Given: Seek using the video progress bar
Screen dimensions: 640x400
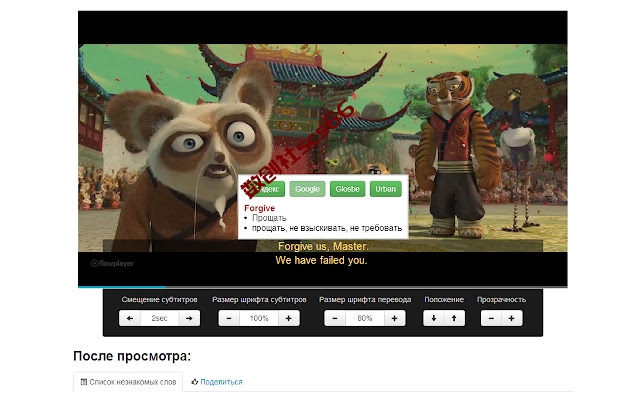Looking at the screenshot, I should point(322,287).
